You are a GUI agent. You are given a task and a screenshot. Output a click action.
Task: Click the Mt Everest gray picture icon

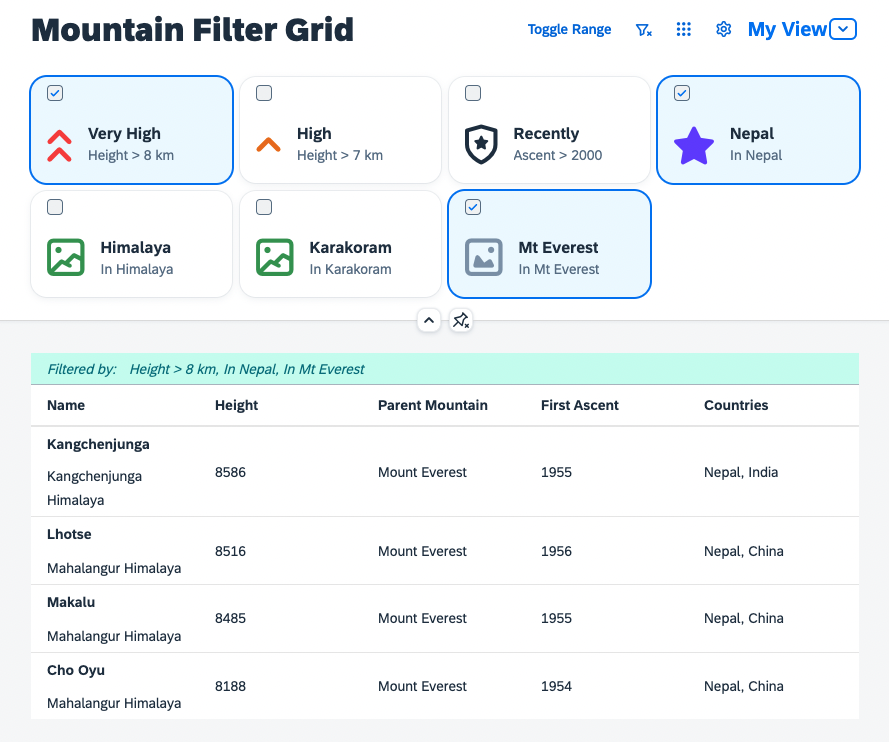click(484, 257)
